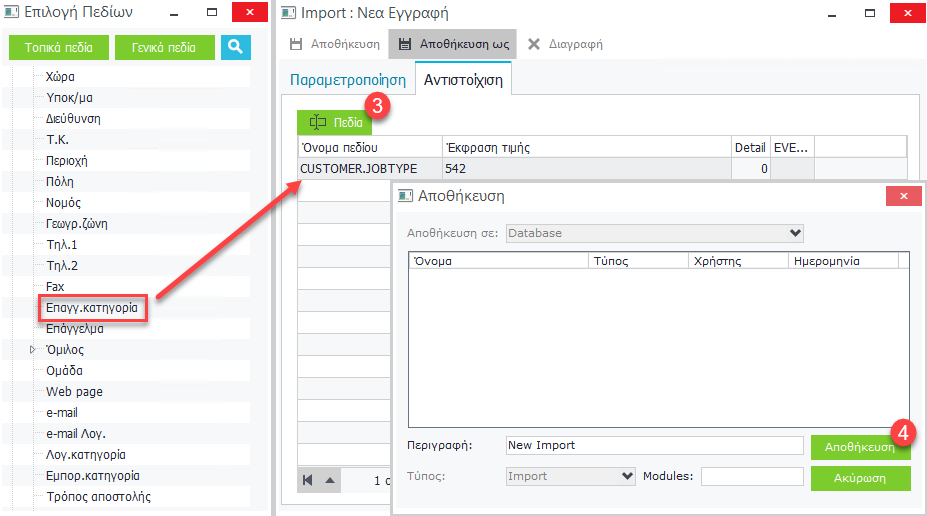Click the Τοπικά πεδία button
This screenshot has width=927, height=516.
click(58, 47)
